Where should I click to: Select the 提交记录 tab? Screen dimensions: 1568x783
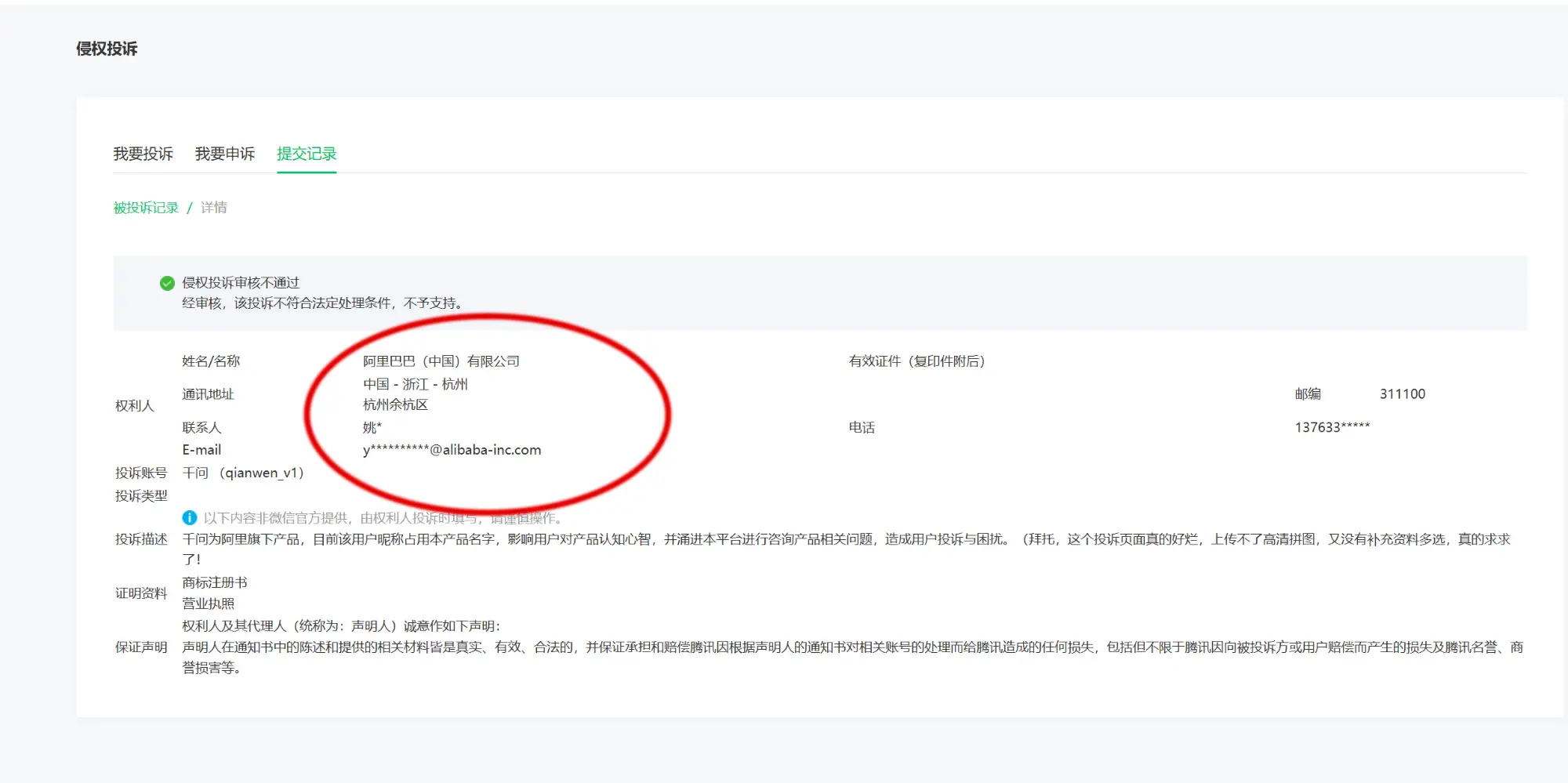(306, 154)
